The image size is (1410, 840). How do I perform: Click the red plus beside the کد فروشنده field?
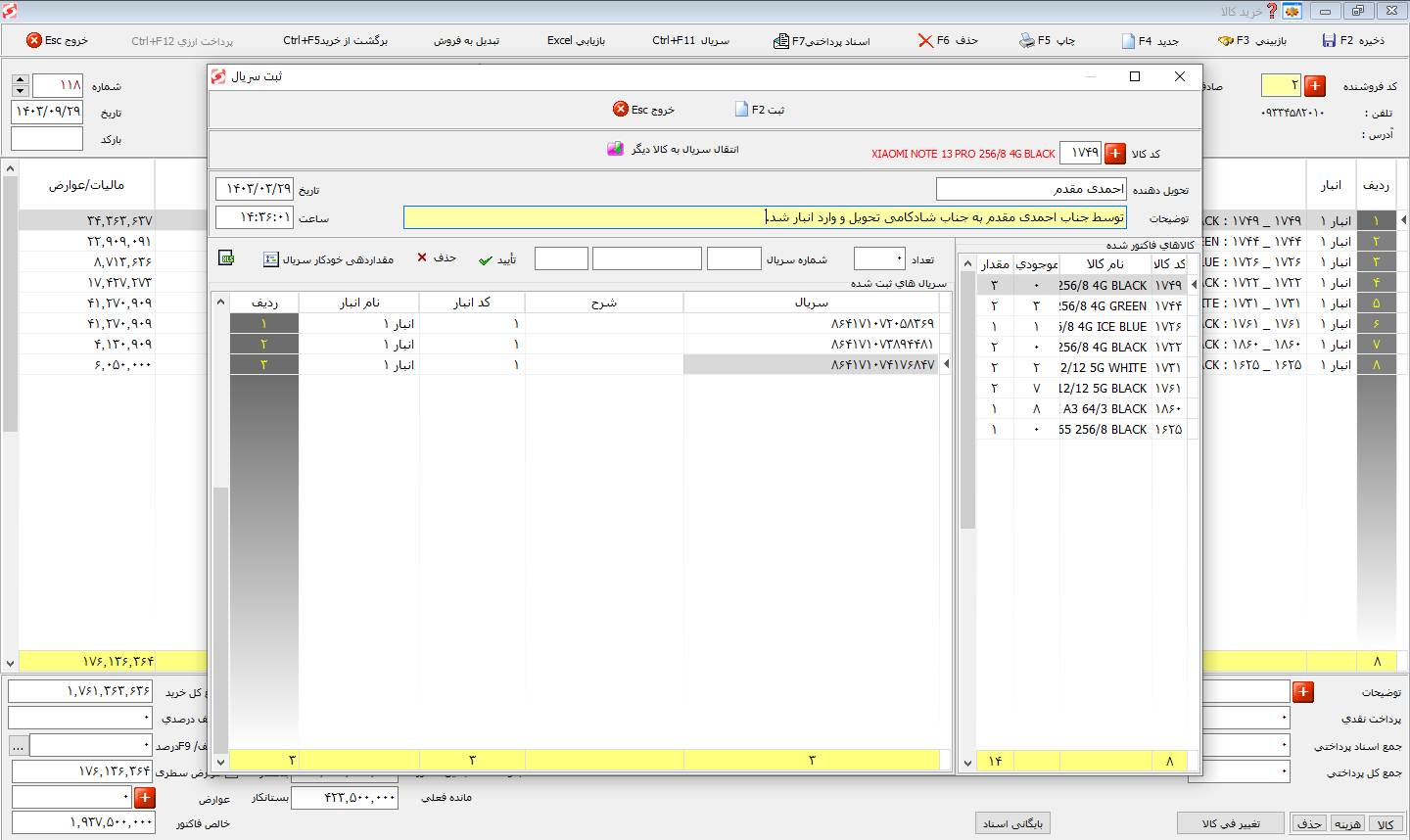[x=1315, y=86]
